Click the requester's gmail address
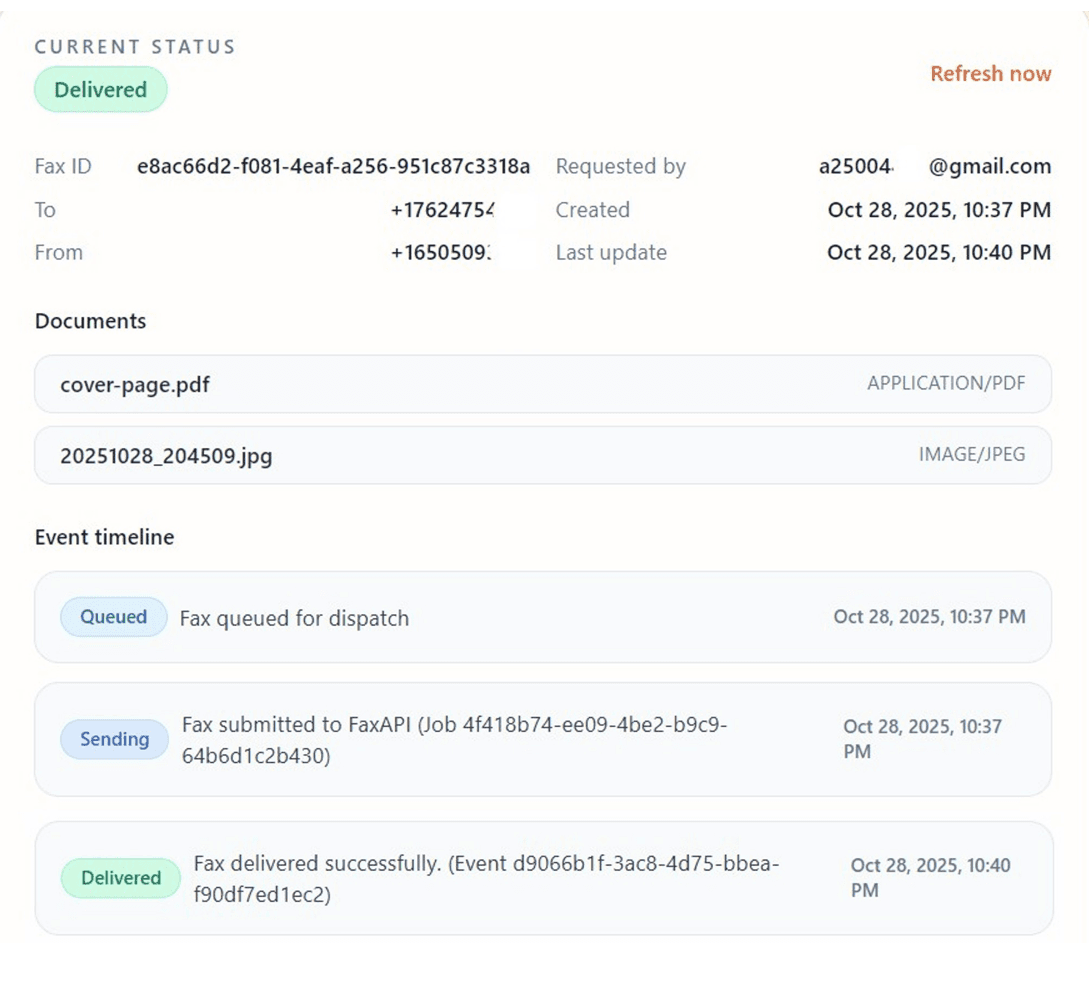The image size is (1089, 982). point(934,167)
